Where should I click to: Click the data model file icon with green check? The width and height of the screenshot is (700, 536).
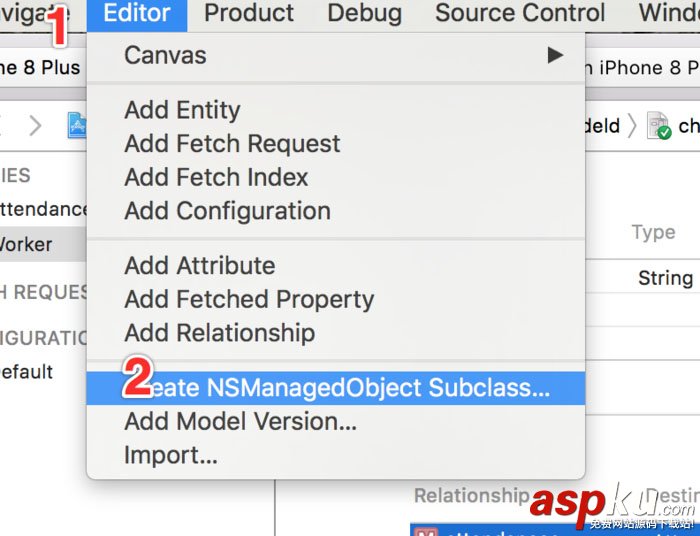[659, 126]
